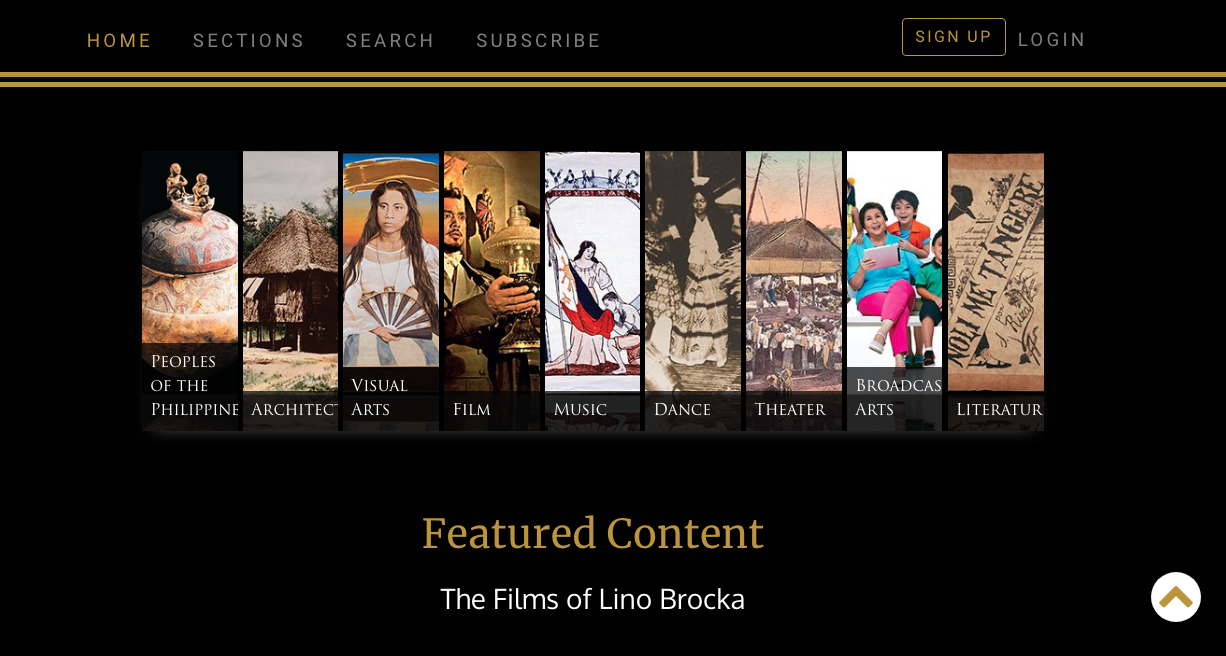Open the Dance section thumbnail
1226x656 pixels.
pos(693,291)
